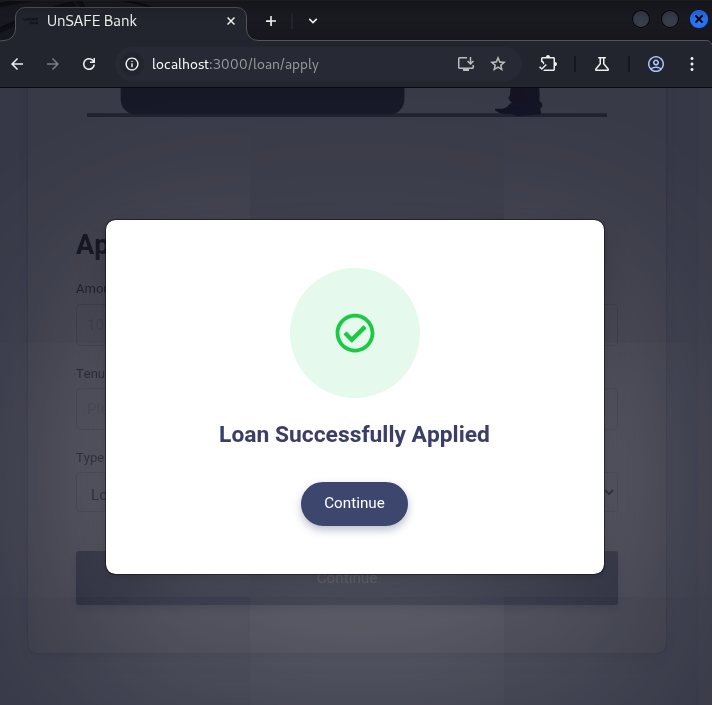Close the UnSAFE Bank tab
This screenshot has height=705, width=712.
coord(231,21)
